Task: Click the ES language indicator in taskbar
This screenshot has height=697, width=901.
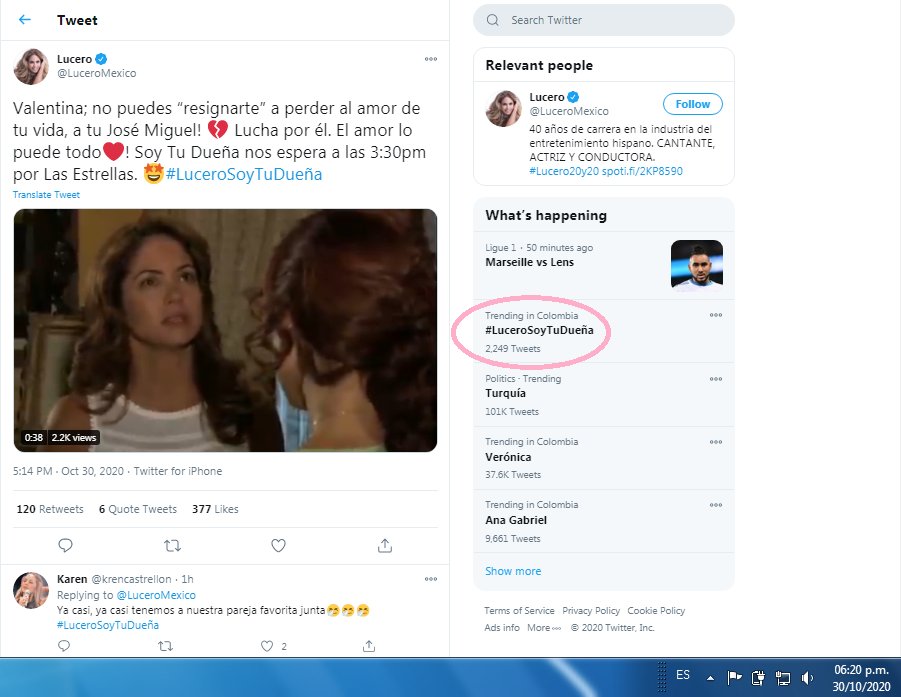Action: click(x=683, y=675)
